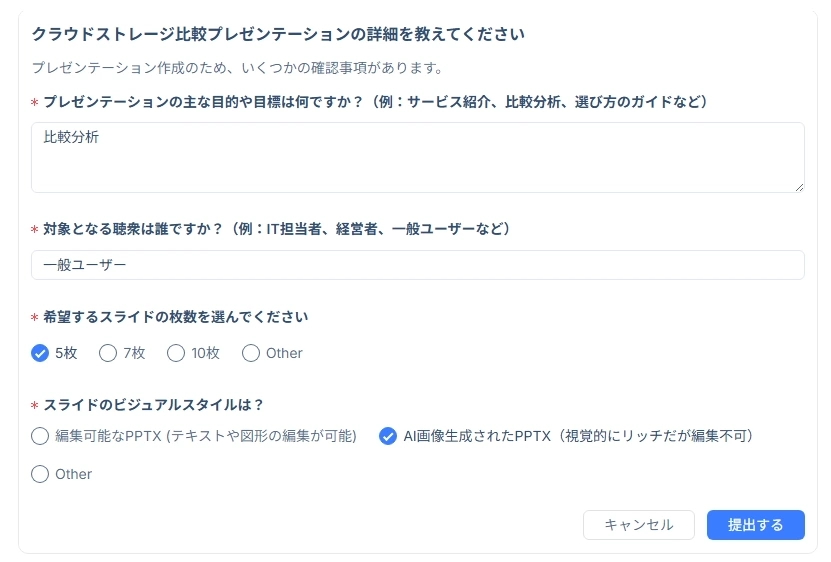Image resolution: width=831 pixels, height=562 pixels.
Task: Click the red asterisk beside the visual style question
Action: [x=35, y=406]
